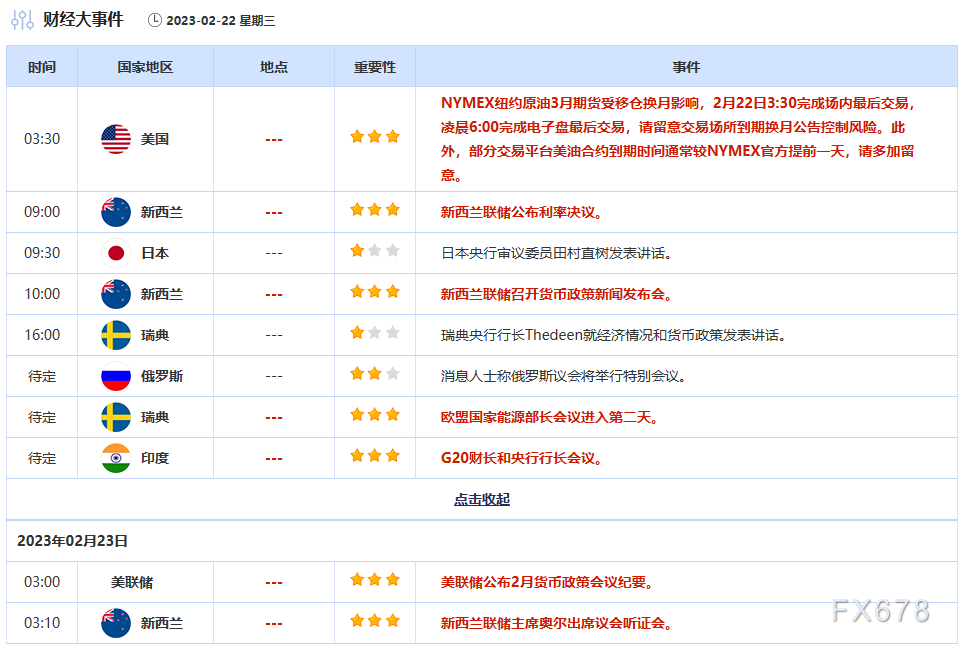The image size is (960, 646).
Task: Click the 日本 flag icon
Action: pos(117,252)
